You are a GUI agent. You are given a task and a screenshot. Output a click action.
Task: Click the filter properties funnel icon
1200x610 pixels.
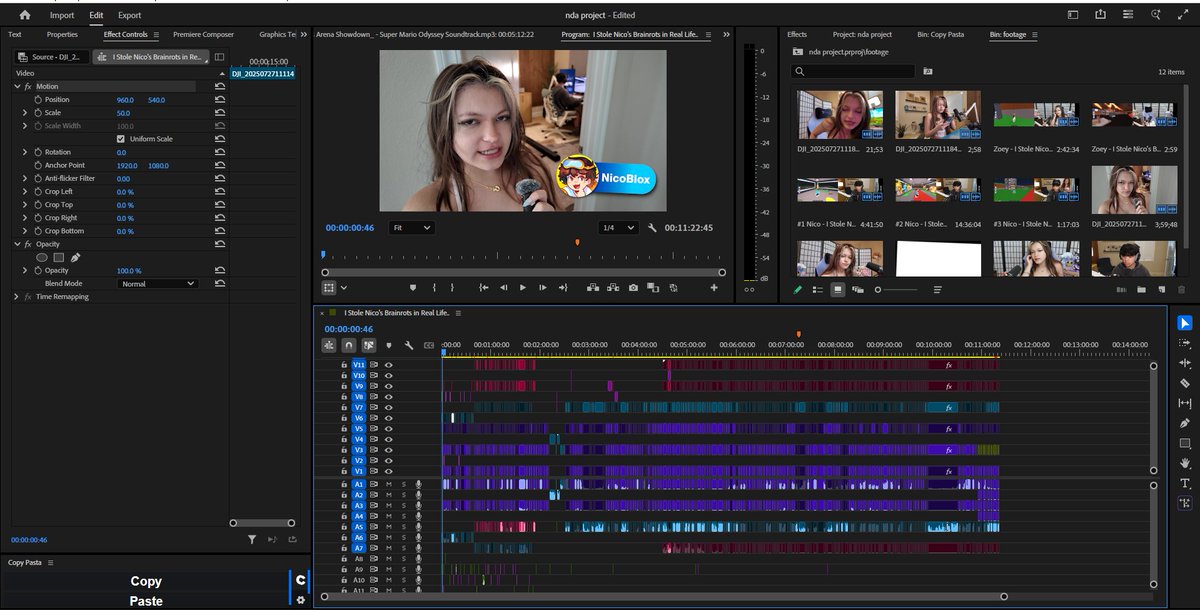252,540
